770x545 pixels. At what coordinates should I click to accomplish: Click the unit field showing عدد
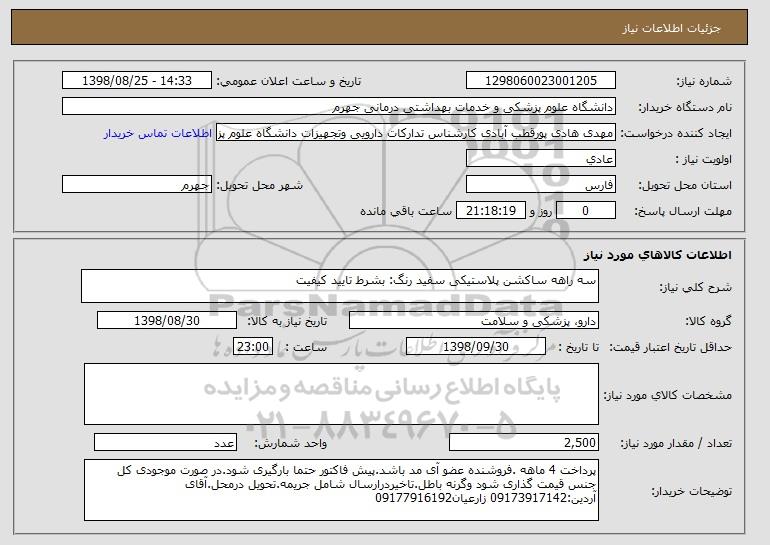pos(165,442)
